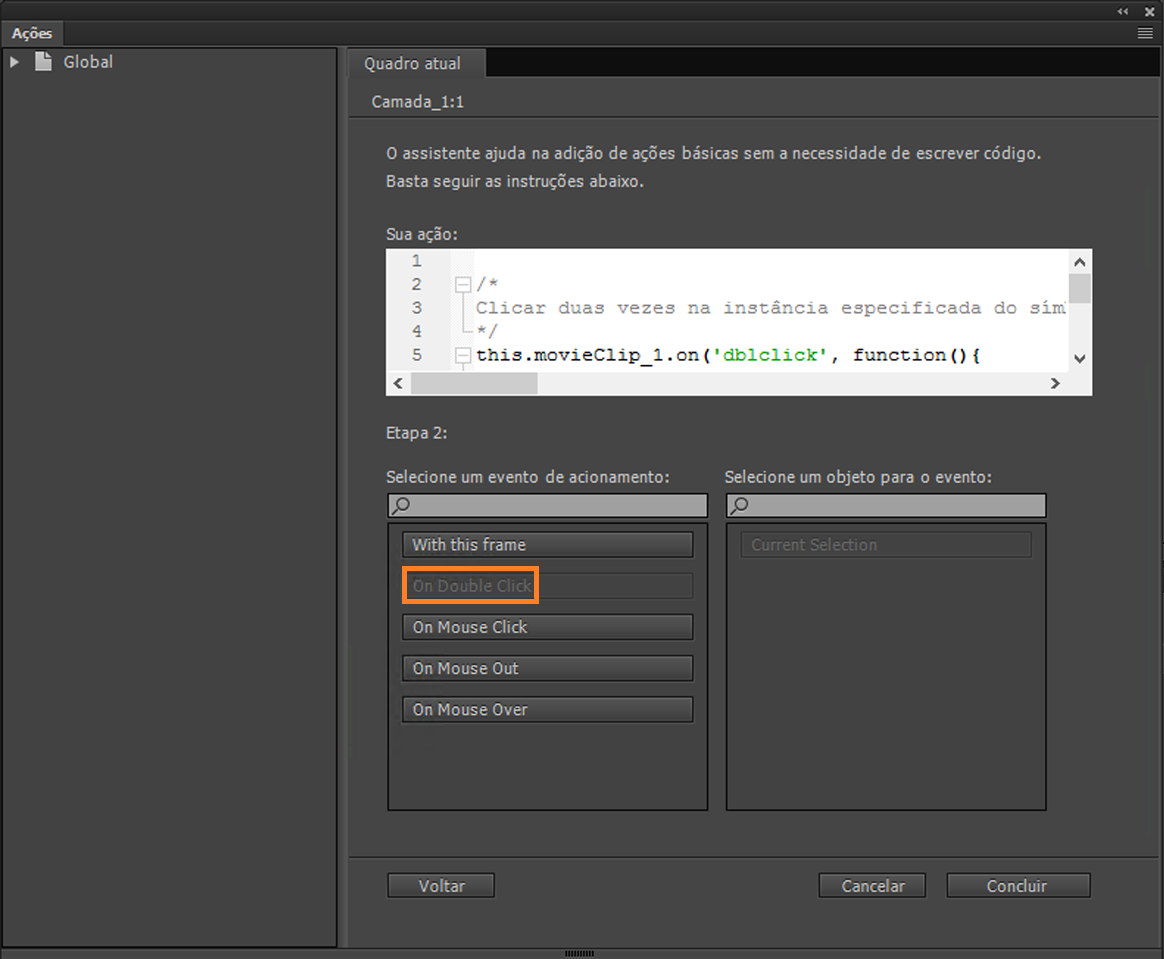Collapse the panel with the double-arrow icon
Screen dimensions: 1164x959
point(1122,11)
